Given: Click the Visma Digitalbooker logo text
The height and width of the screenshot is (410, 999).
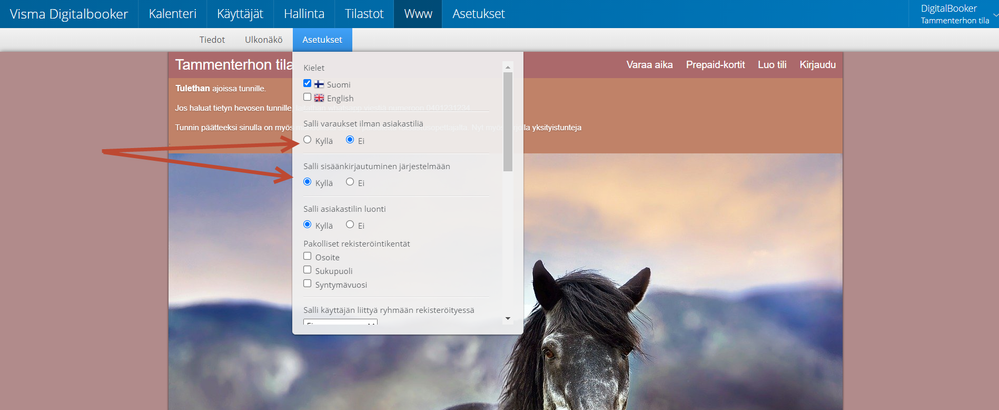Looking at the screenshot, I should [x=69, y=14].
